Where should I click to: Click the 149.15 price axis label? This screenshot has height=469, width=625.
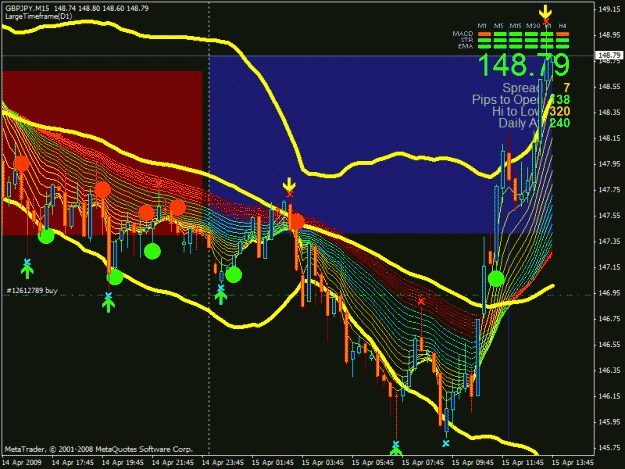click(609, 10)
